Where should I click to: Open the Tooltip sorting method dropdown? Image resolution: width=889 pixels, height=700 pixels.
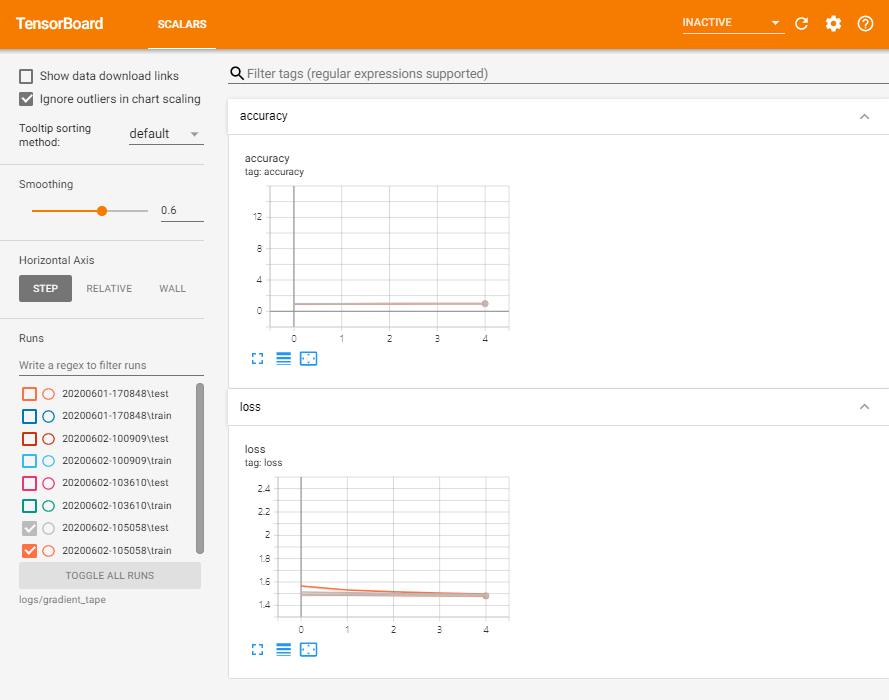(x=166, y=134)
